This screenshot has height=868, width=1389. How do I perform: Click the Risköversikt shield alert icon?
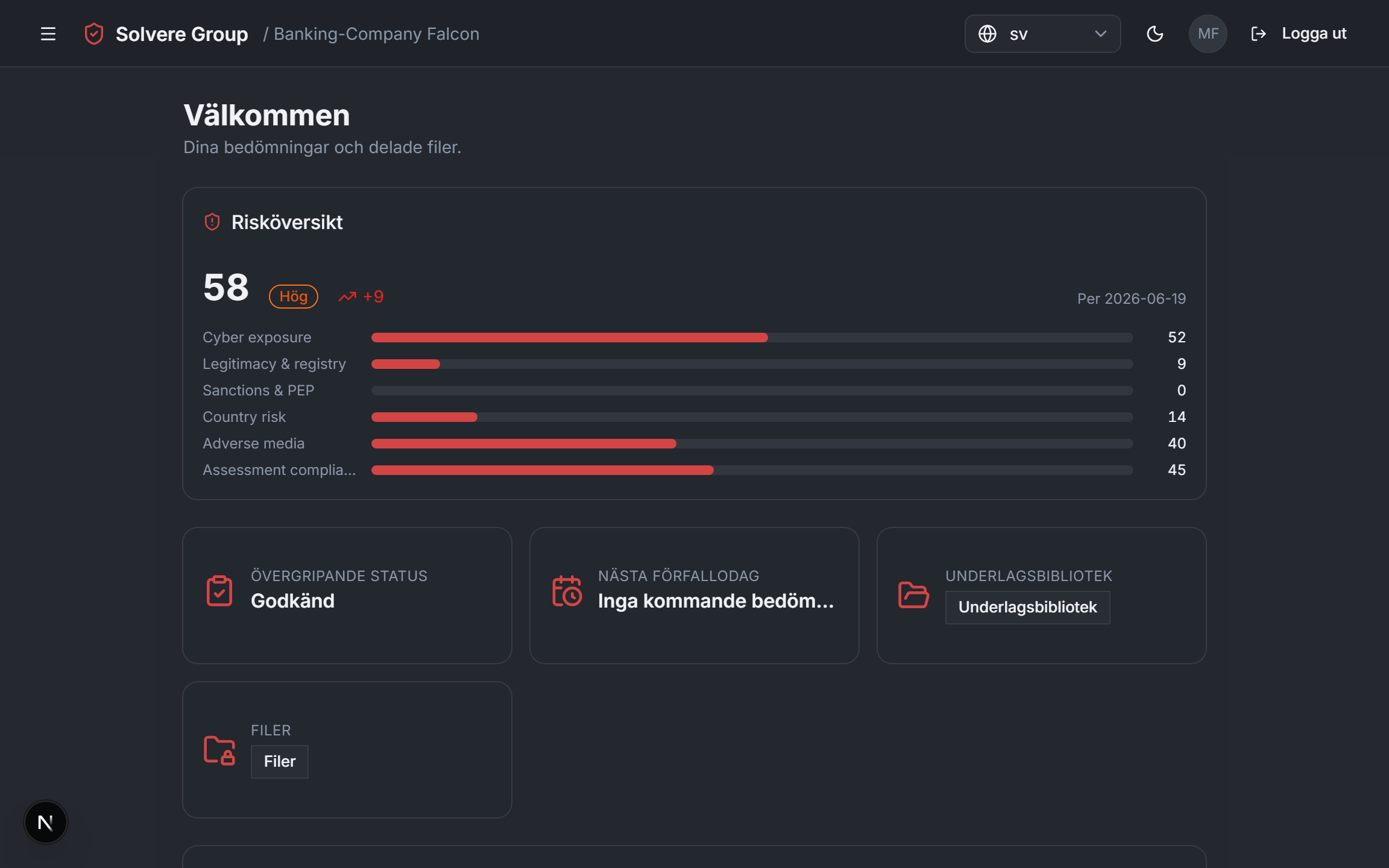[x=212, y=222]
